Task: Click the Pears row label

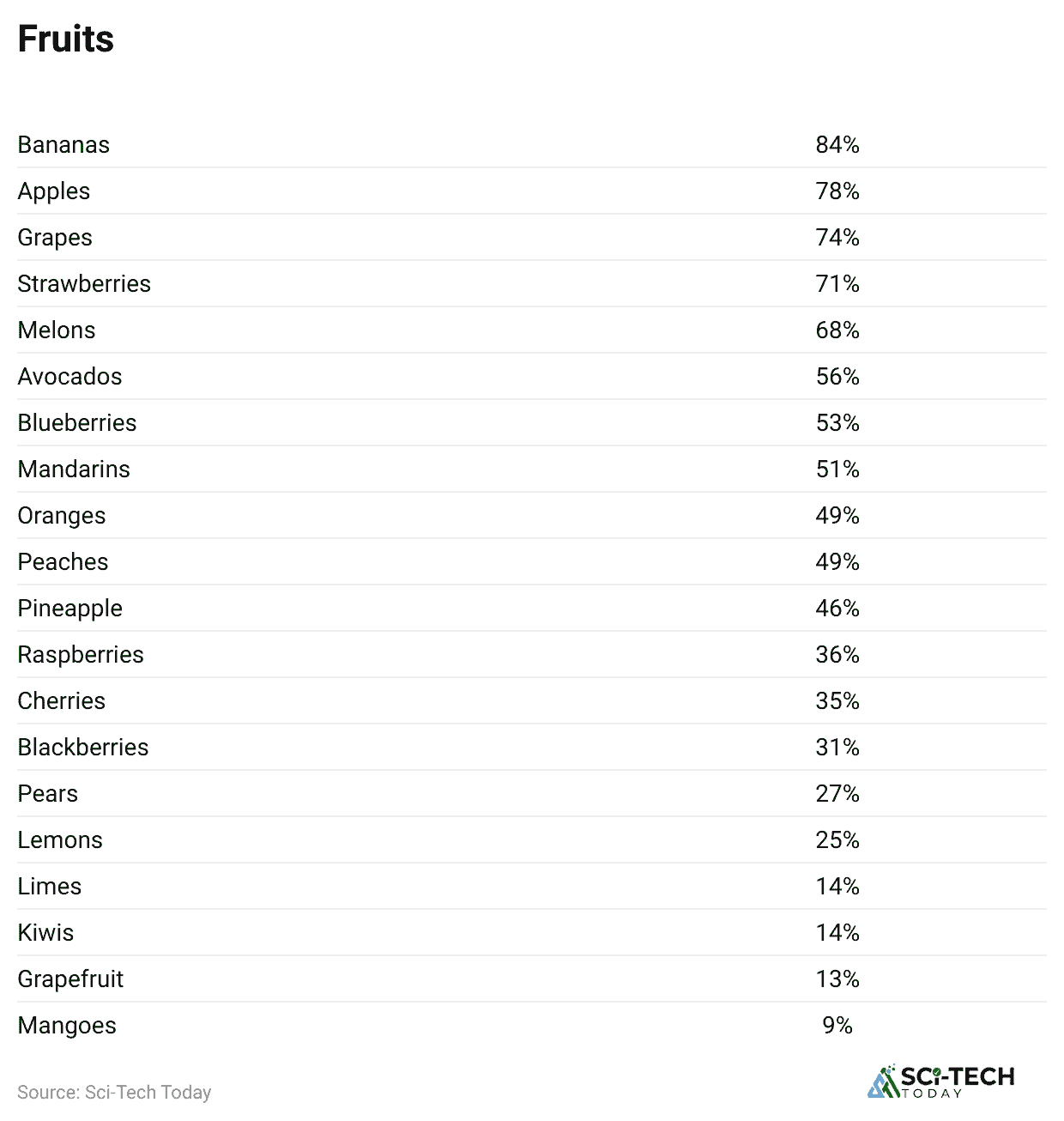Action: coord(48,794)
